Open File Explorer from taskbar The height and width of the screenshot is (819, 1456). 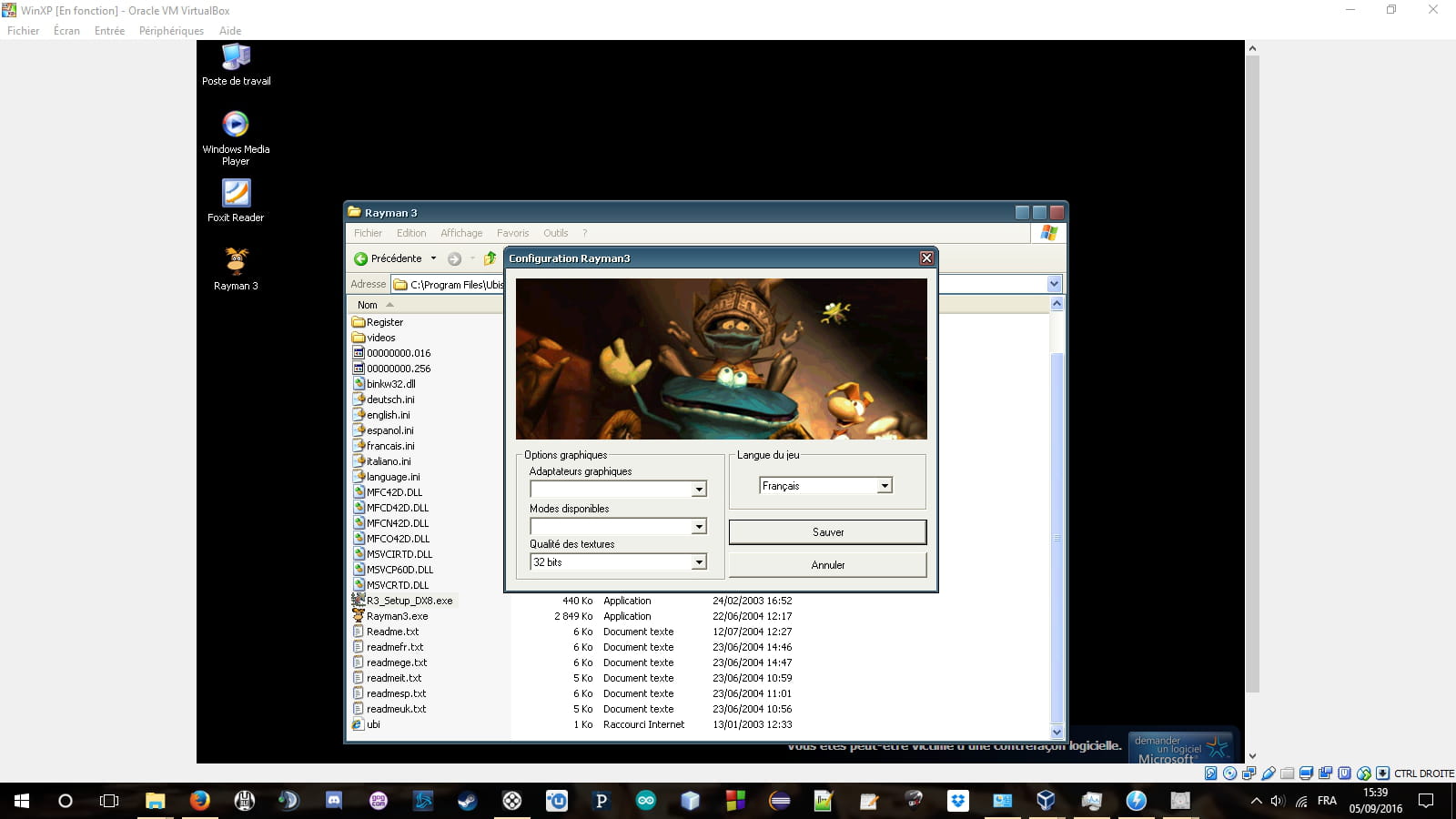155,801
